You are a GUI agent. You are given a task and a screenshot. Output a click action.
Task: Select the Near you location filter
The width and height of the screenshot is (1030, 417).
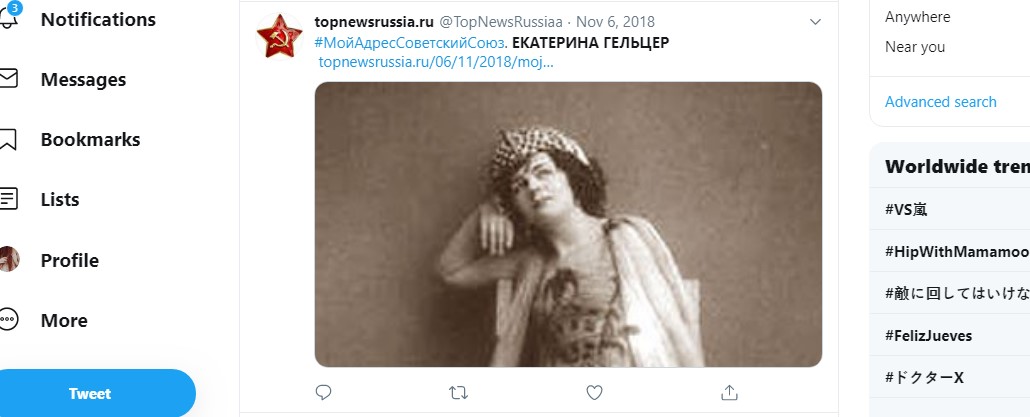pyautogui.click(x=914, y=47)
